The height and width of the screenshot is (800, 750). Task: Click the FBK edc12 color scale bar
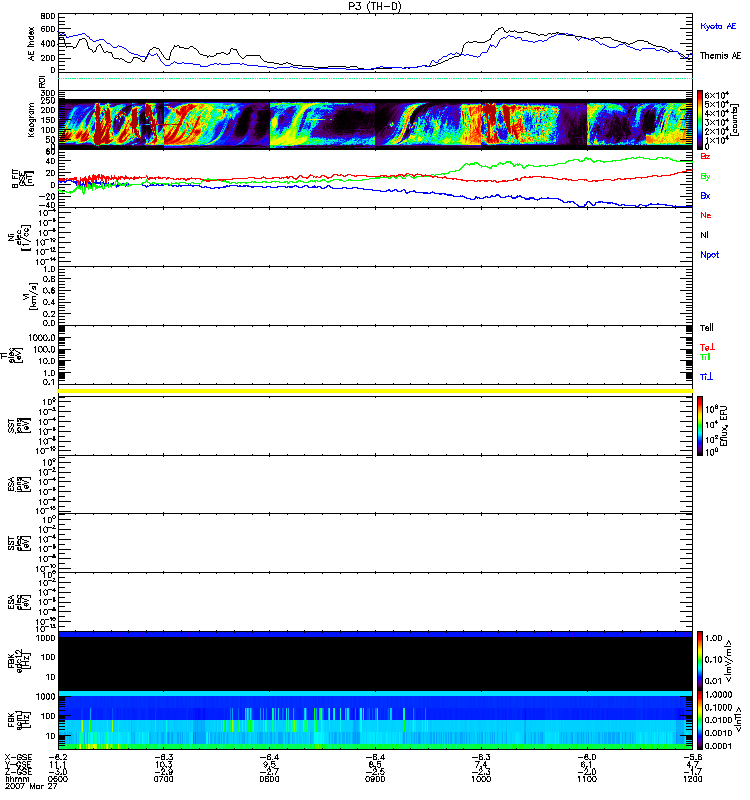[x=699, y=660]
